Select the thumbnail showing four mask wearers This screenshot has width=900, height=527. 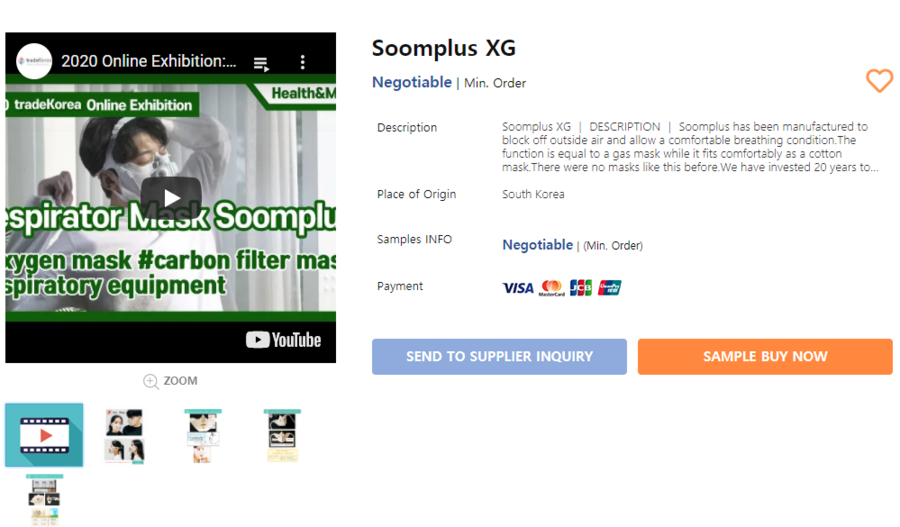coord(125,436)
